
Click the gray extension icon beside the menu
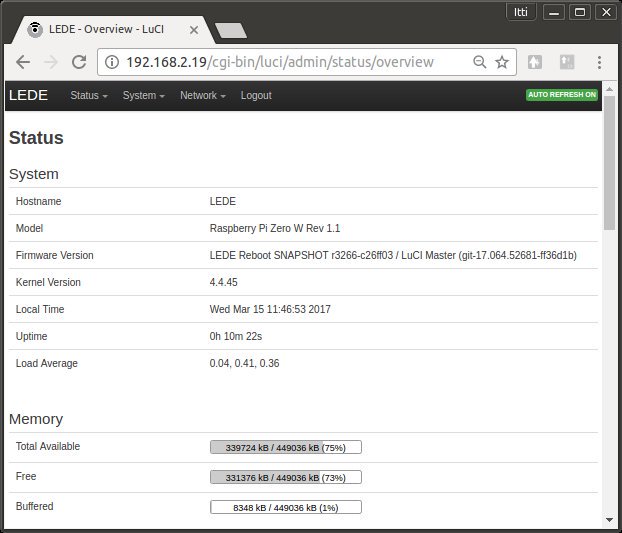click(567, 62)
